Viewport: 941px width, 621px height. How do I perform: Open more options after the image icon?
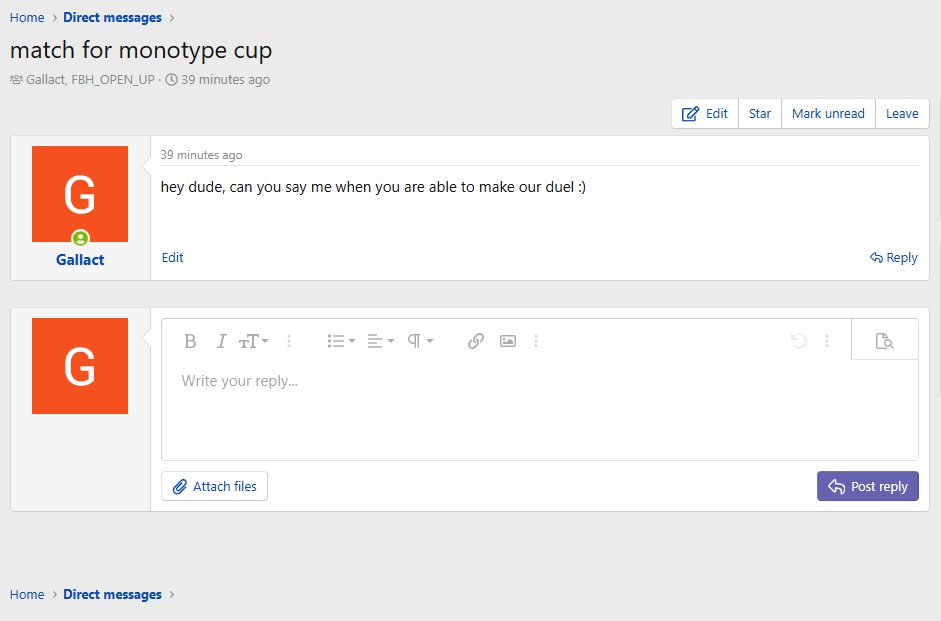536,341
